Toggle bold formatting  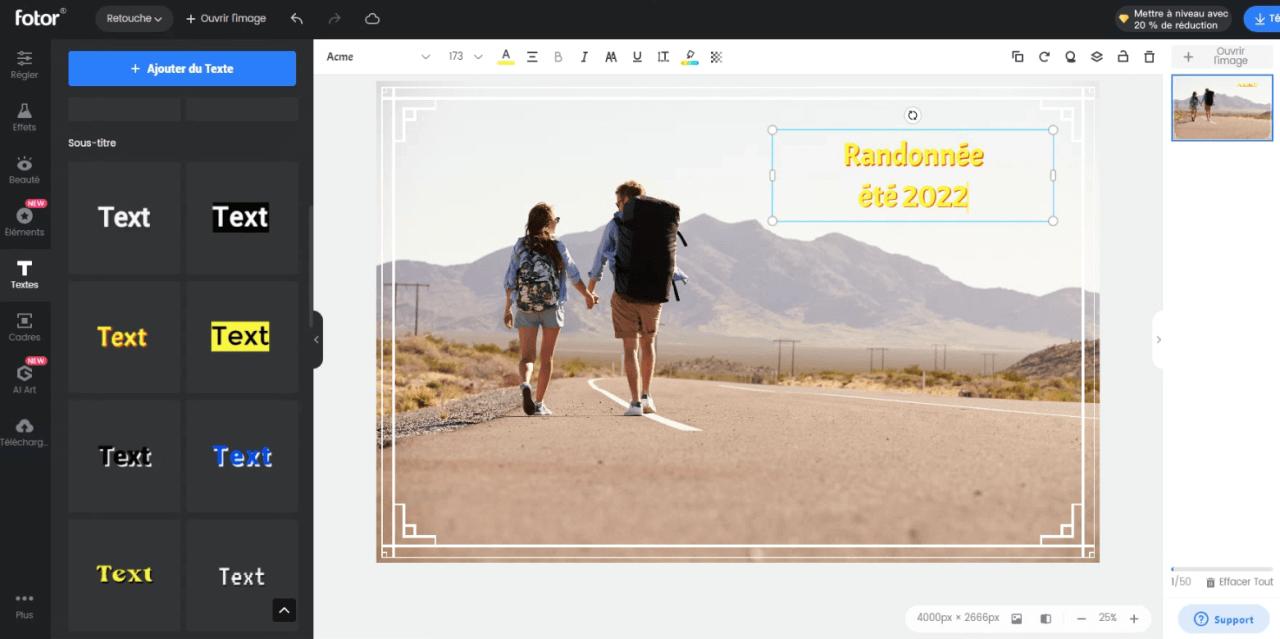coord(558,57)
